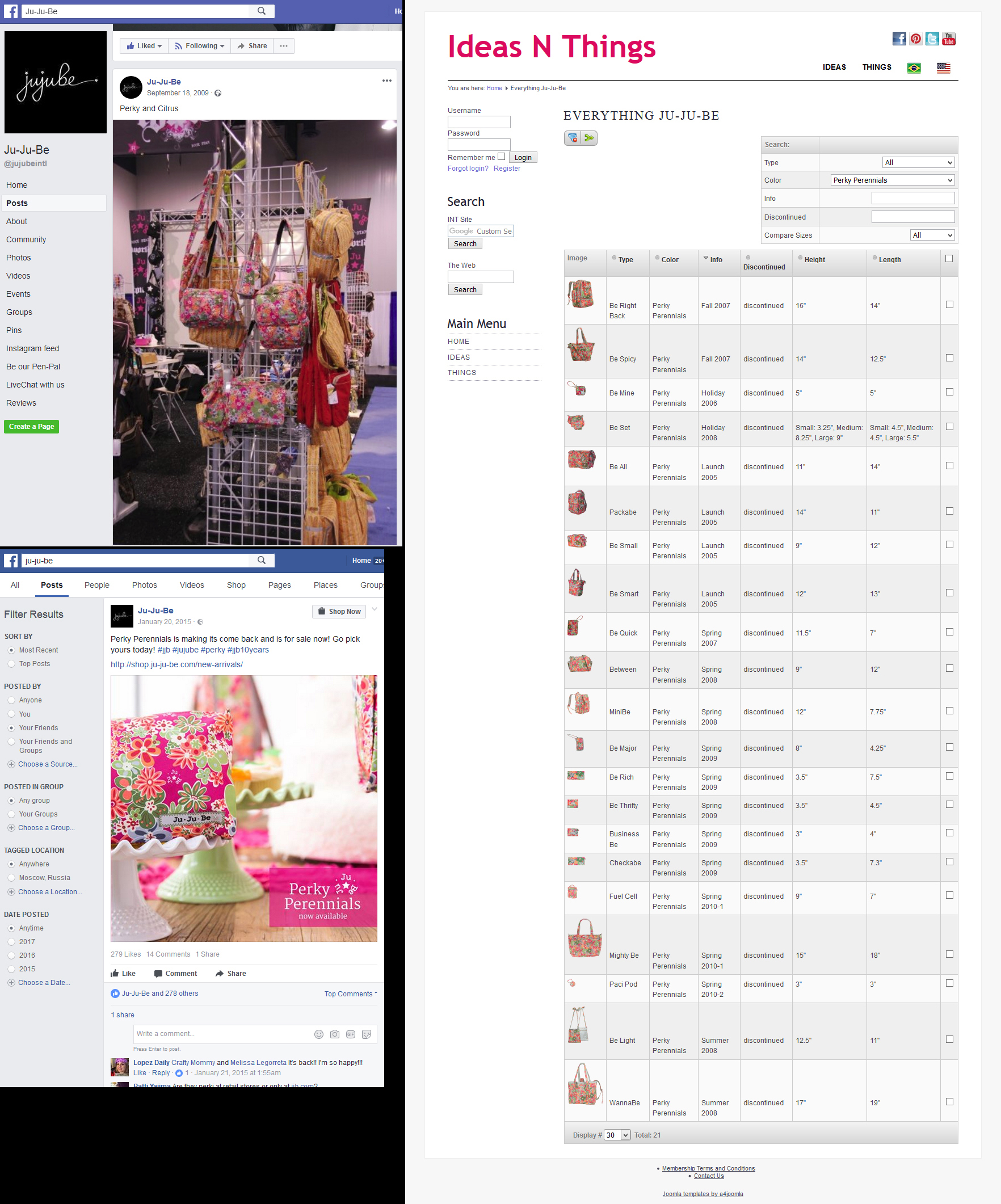Expand the Following dropdown button
This screenshot has width=1001, height=1204.
click(200, 46)
